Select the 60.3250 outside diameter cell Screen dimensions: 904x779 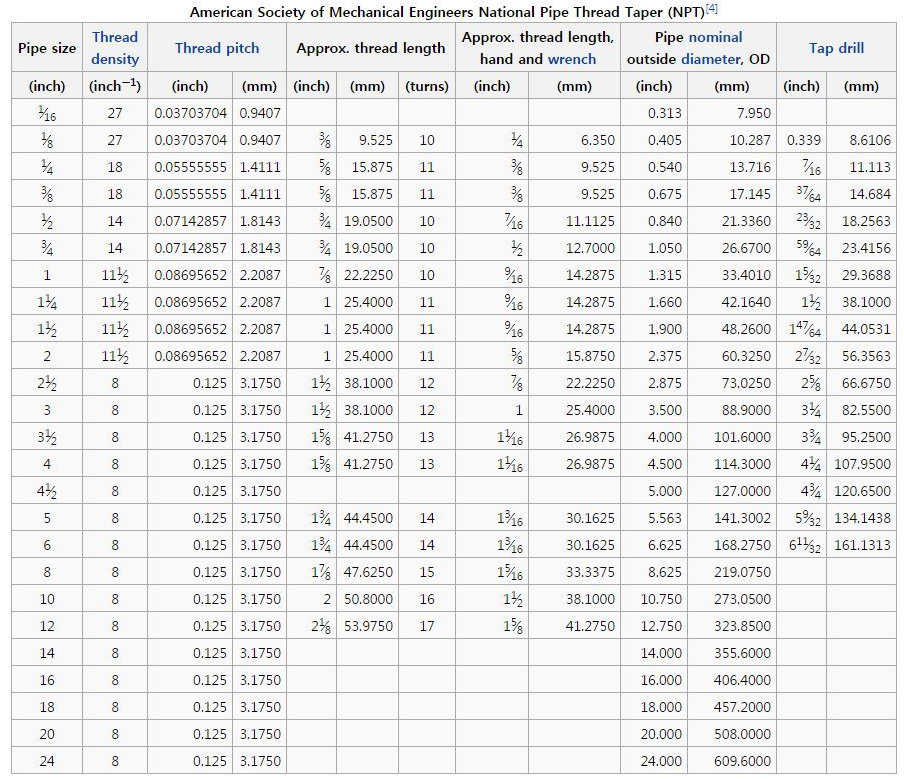(x=732, y=356)
